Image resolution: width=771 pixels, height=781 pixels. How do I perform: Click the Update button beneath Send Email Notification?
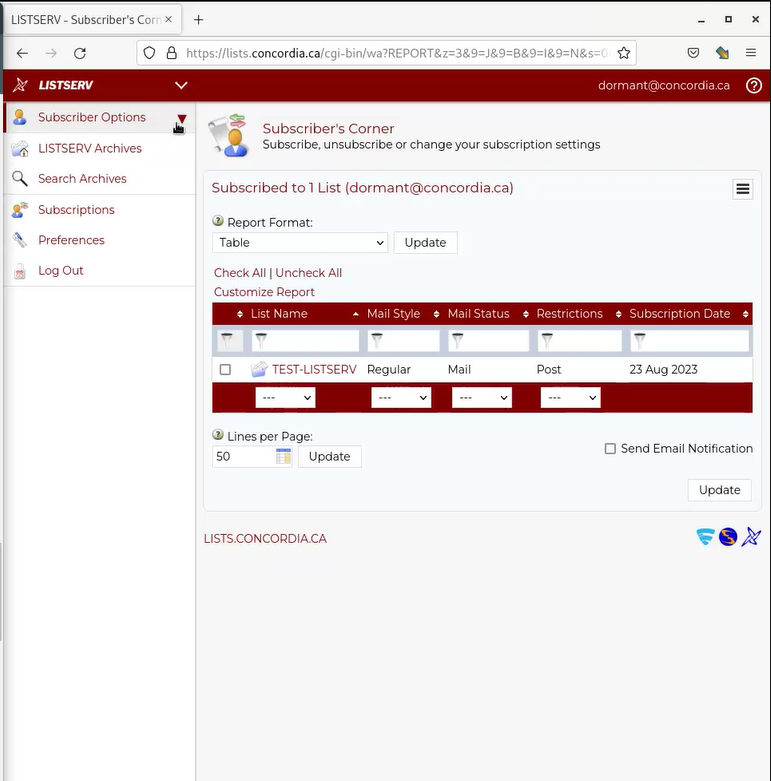pos(719,490)
